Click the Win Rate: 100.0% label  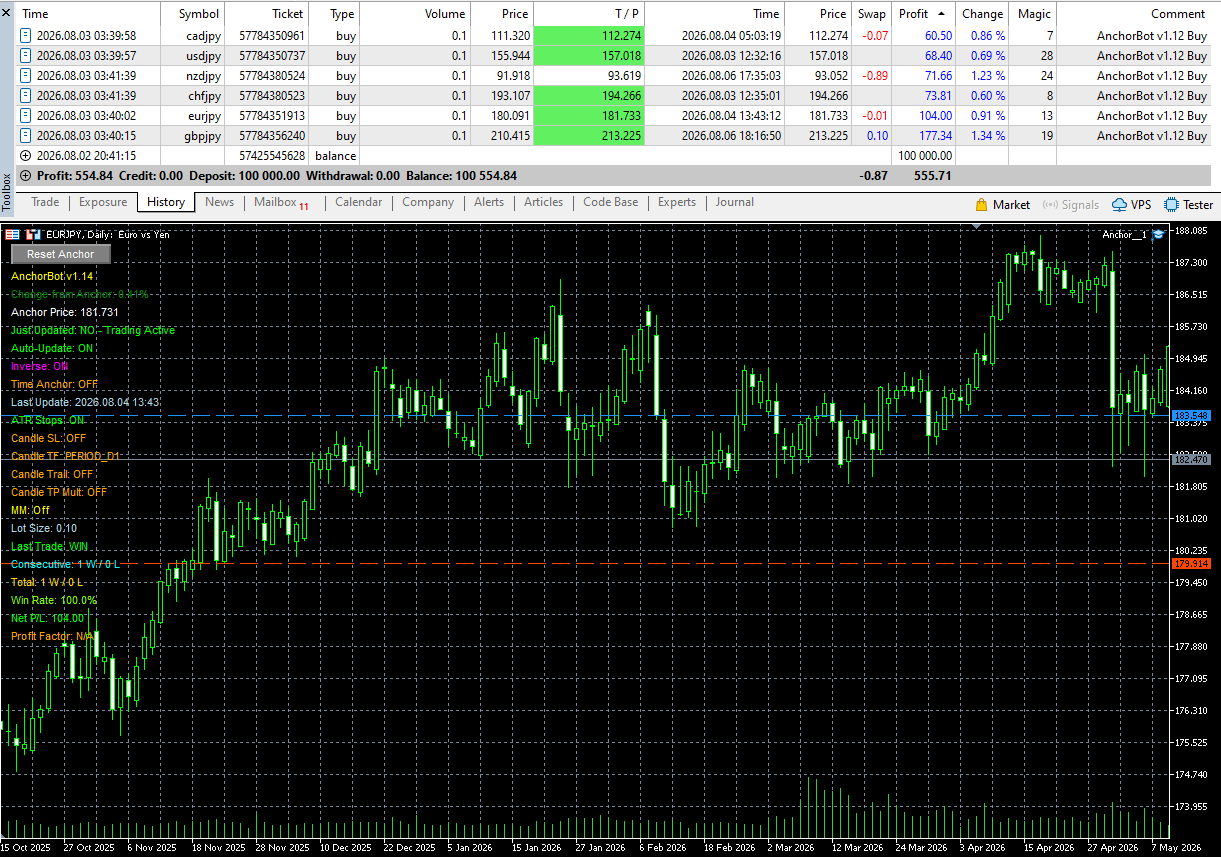tap(54, 600)
